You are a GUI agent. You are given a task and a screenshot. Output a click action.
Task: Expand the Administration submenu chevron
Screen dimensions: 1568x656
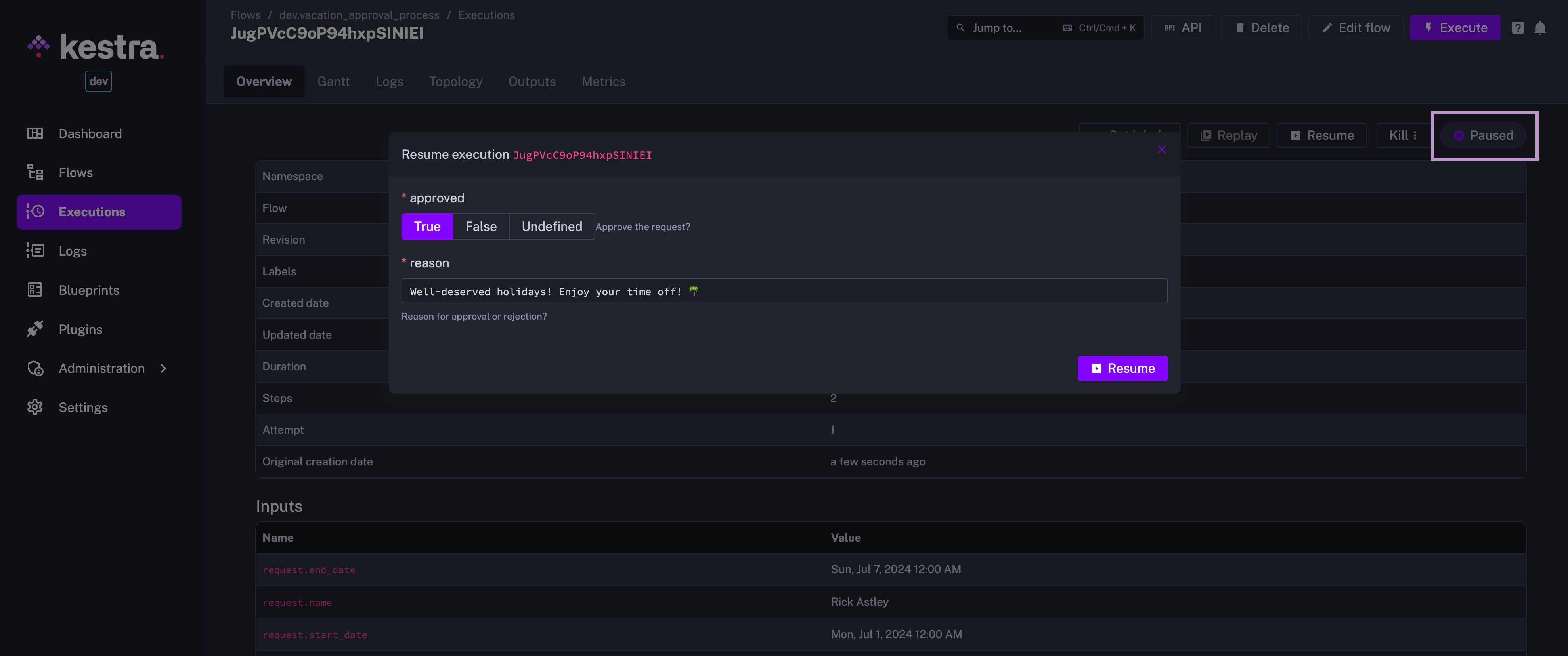click(x=163, y=368)
